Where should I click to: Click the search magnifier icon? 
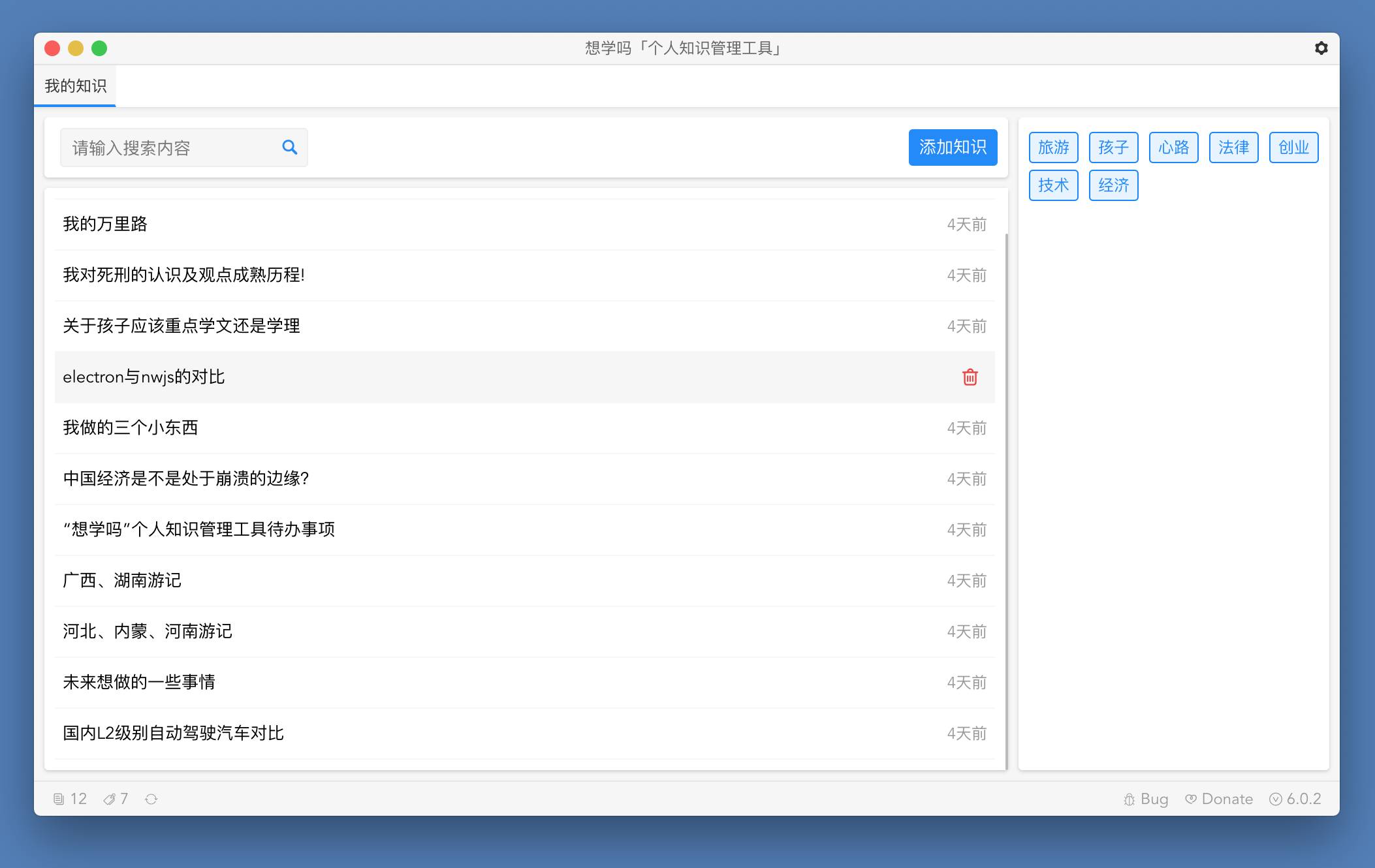click(x=289, y=147)
